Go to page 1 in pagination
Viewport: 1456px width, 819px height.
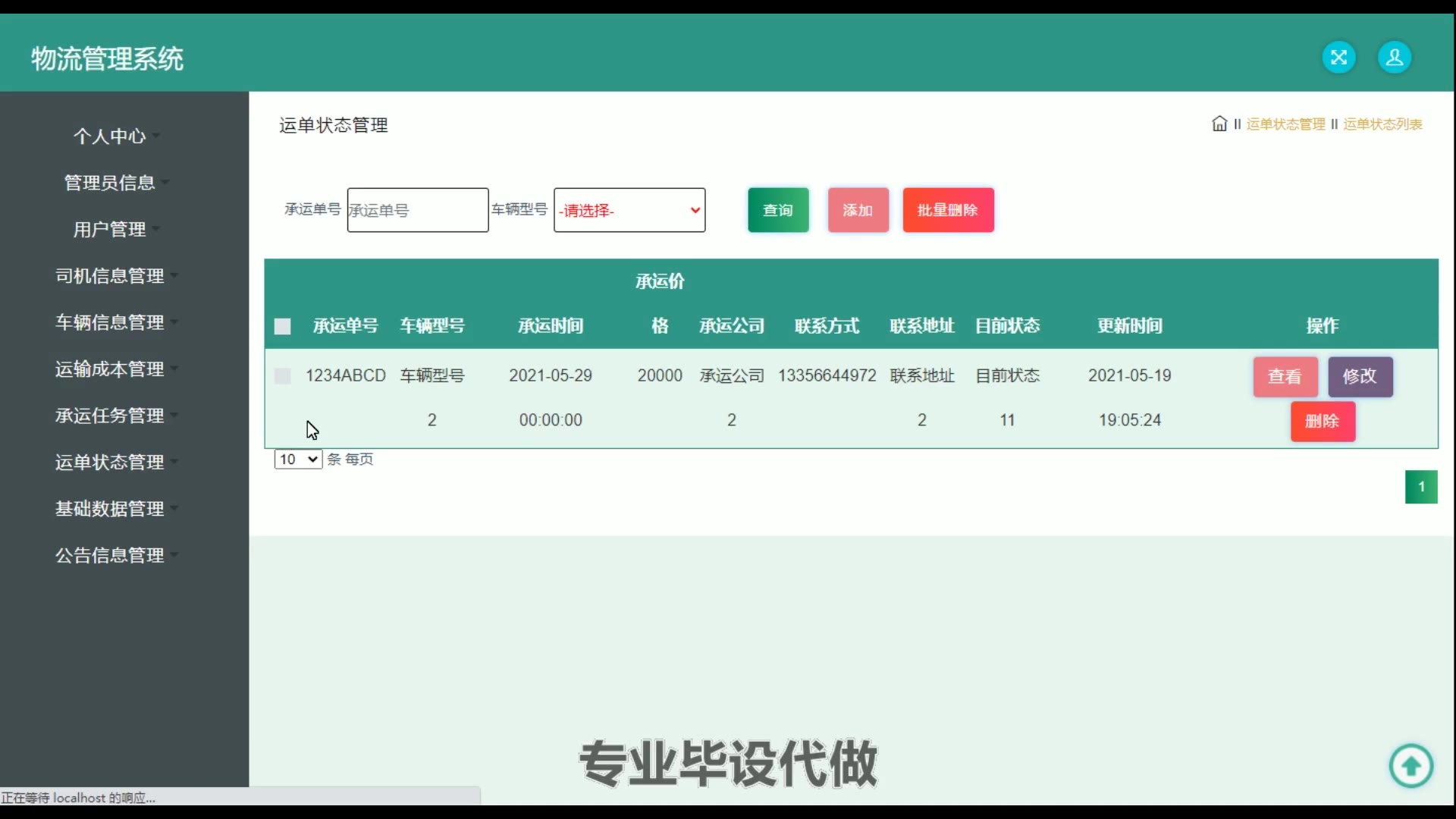pos(1421,487)
